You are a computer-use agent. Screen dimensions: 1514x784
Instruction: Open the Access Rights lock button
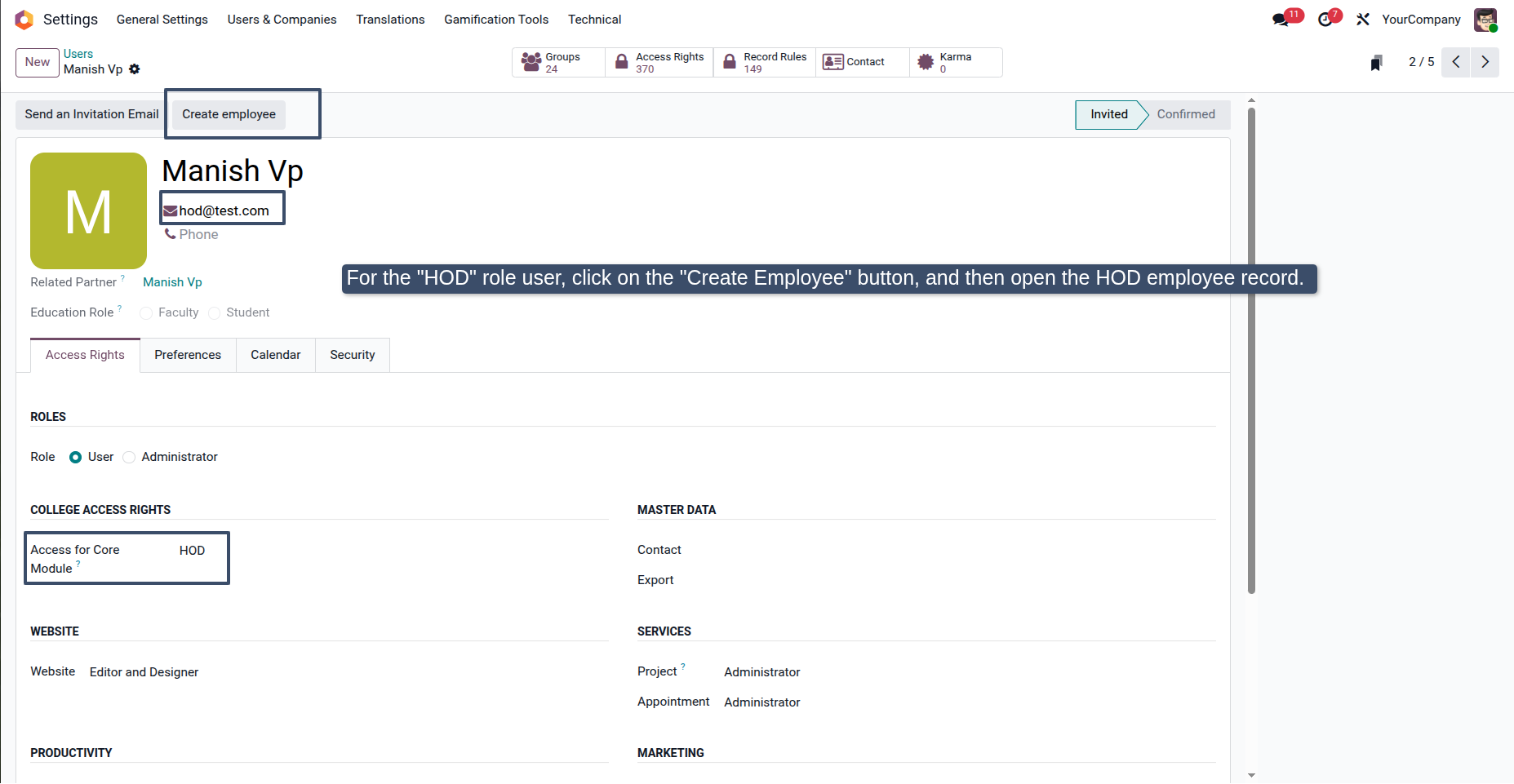coord(659,62)
